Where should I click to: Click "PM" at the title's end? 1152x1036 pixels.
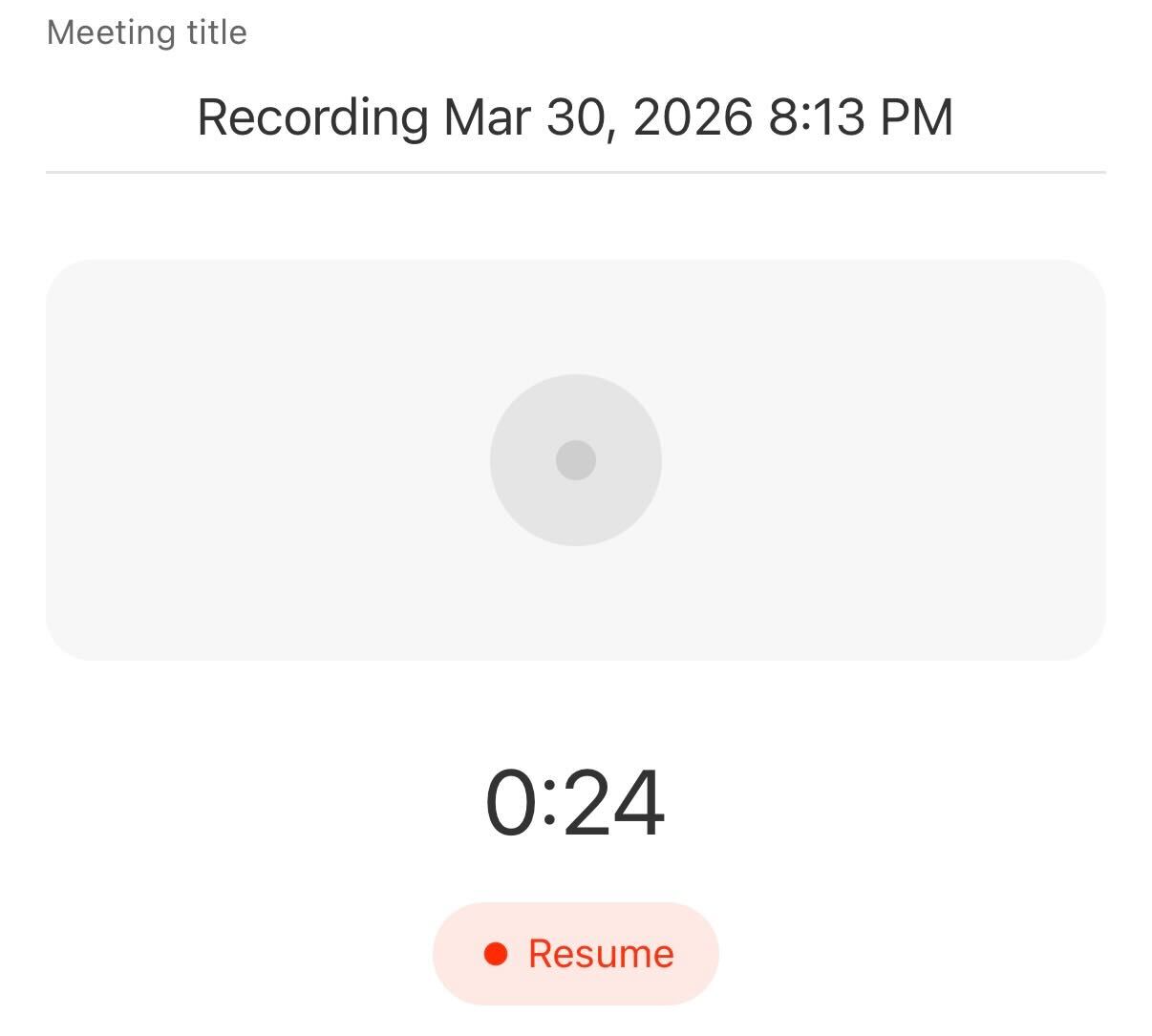tap(915, 118)
